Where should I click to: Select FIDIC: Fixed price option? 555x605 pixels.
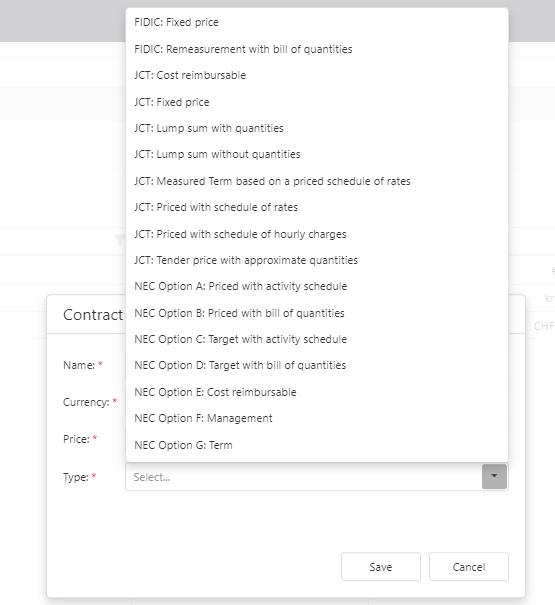coord(317,22)
